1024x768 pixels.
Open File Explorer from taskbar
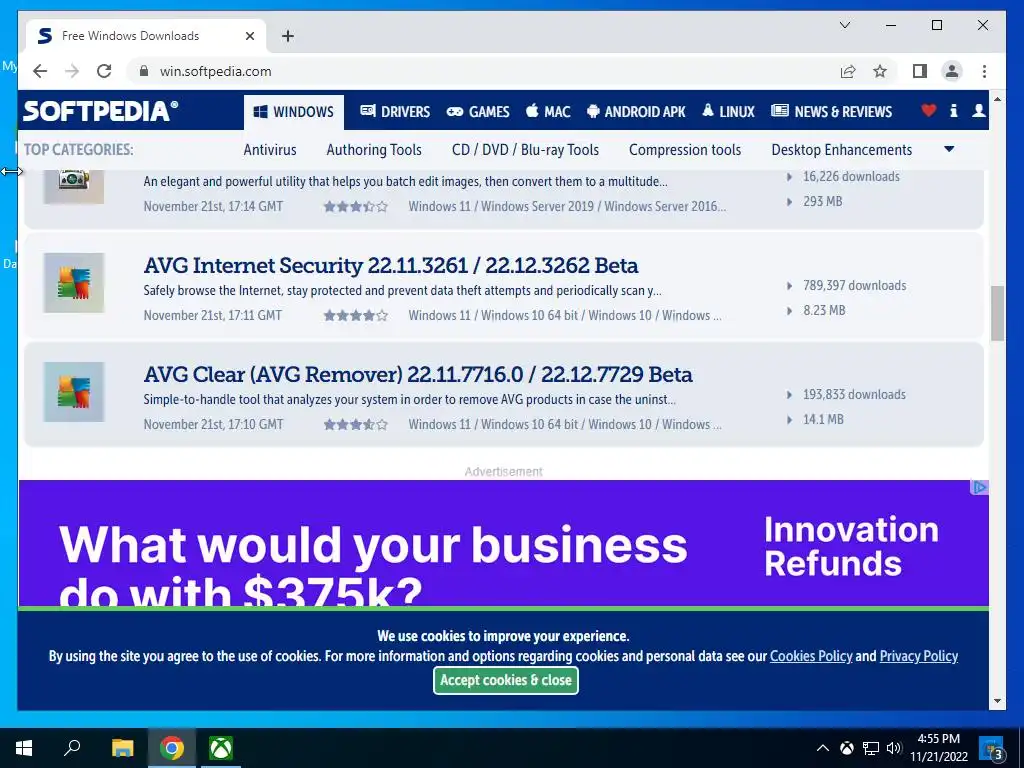click(x=122, y=748)
